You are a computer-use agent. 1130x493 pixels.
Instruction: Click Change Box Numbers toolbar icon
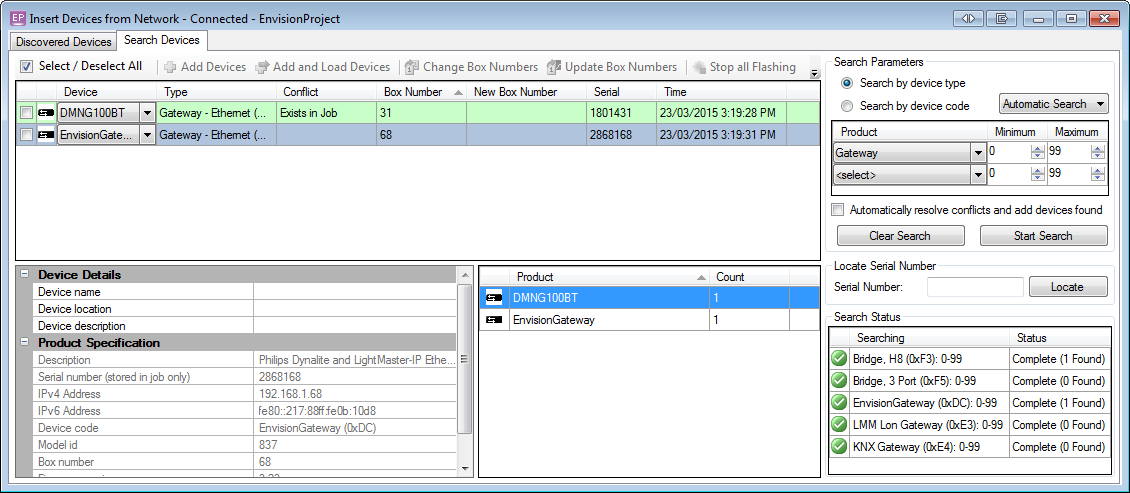[x=411, y=67]
